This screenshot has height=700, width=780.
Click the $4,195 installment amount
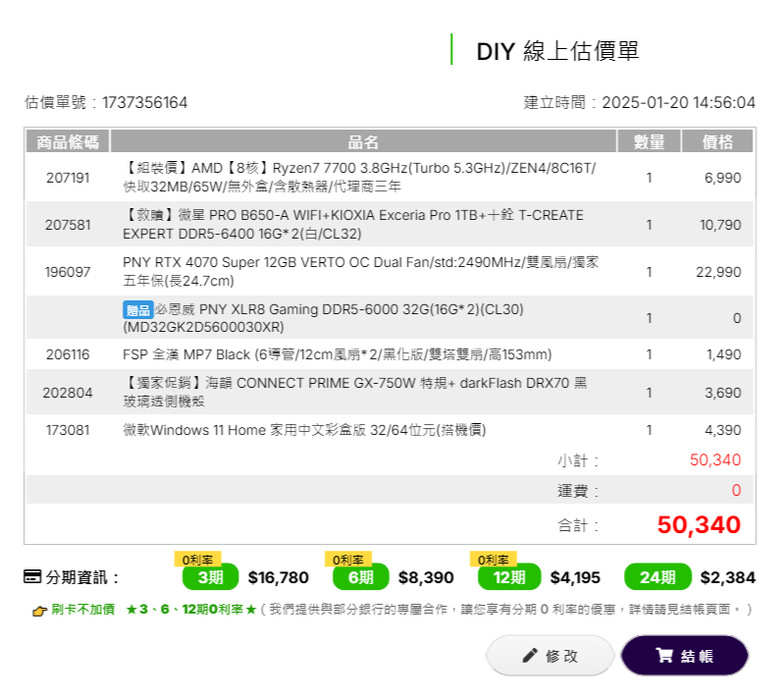[575, 578]
